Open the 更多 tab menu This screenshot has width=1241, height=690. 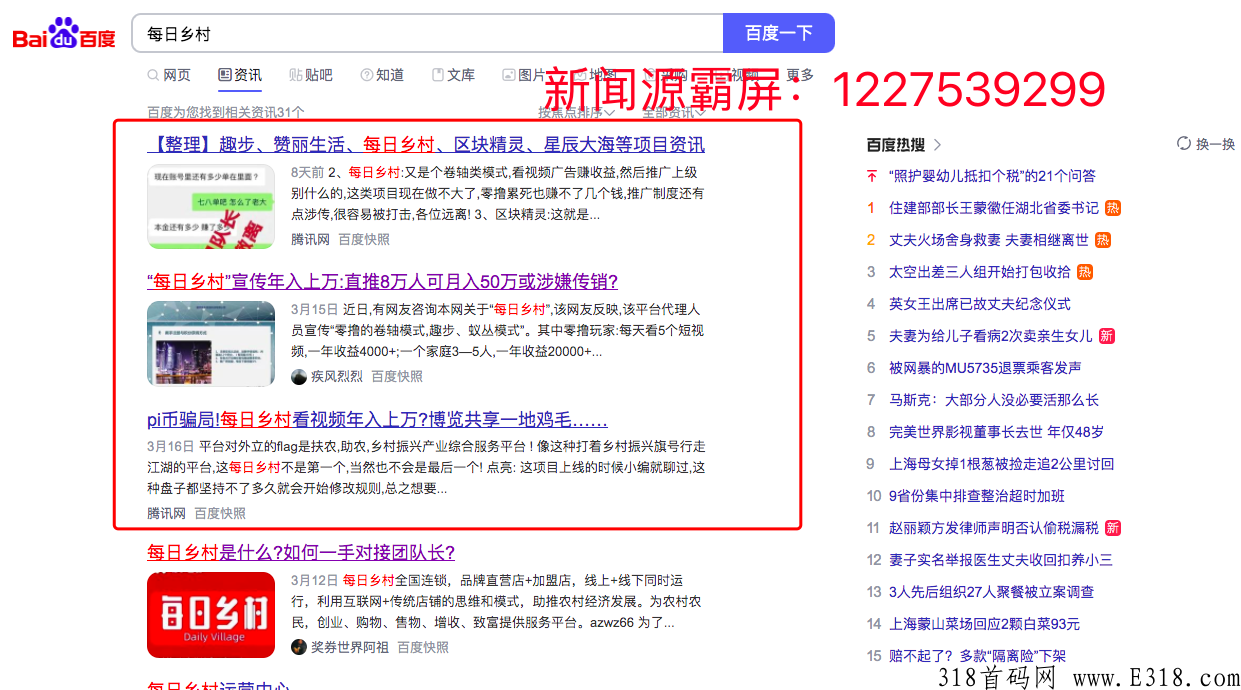800,75
